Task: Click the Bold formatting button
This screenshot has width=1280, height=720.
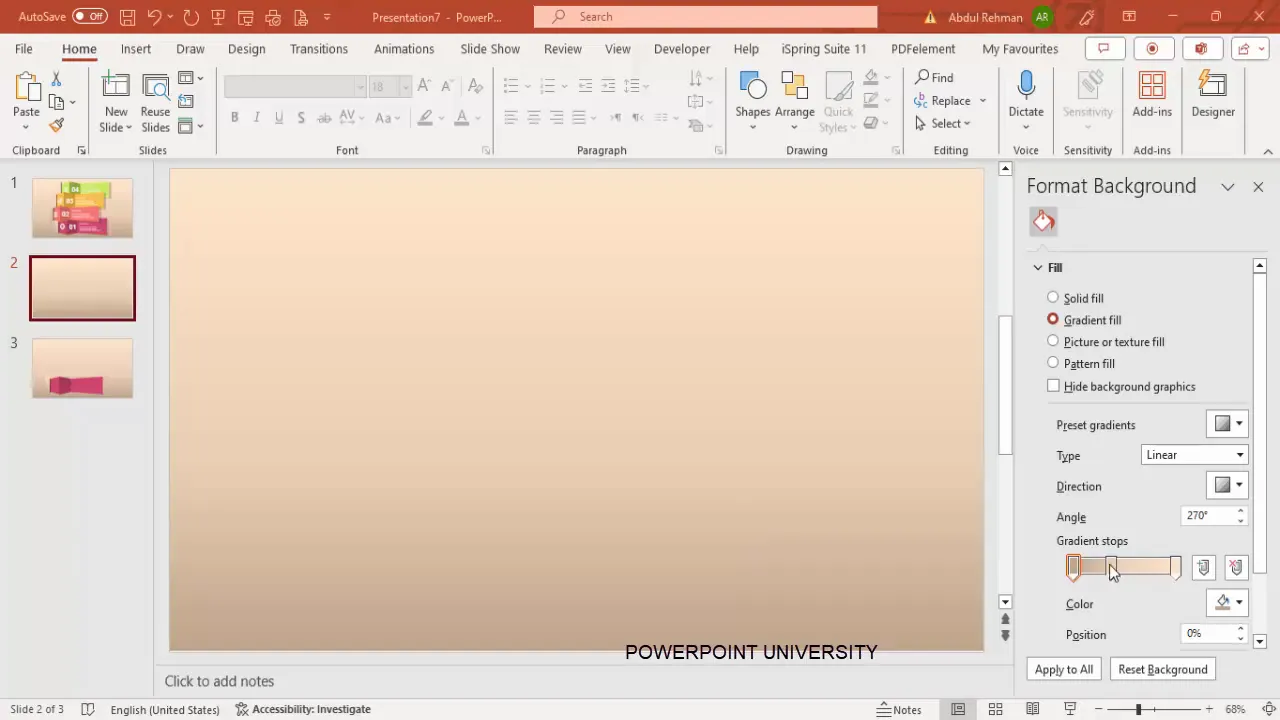Action: tap(234, 118)
